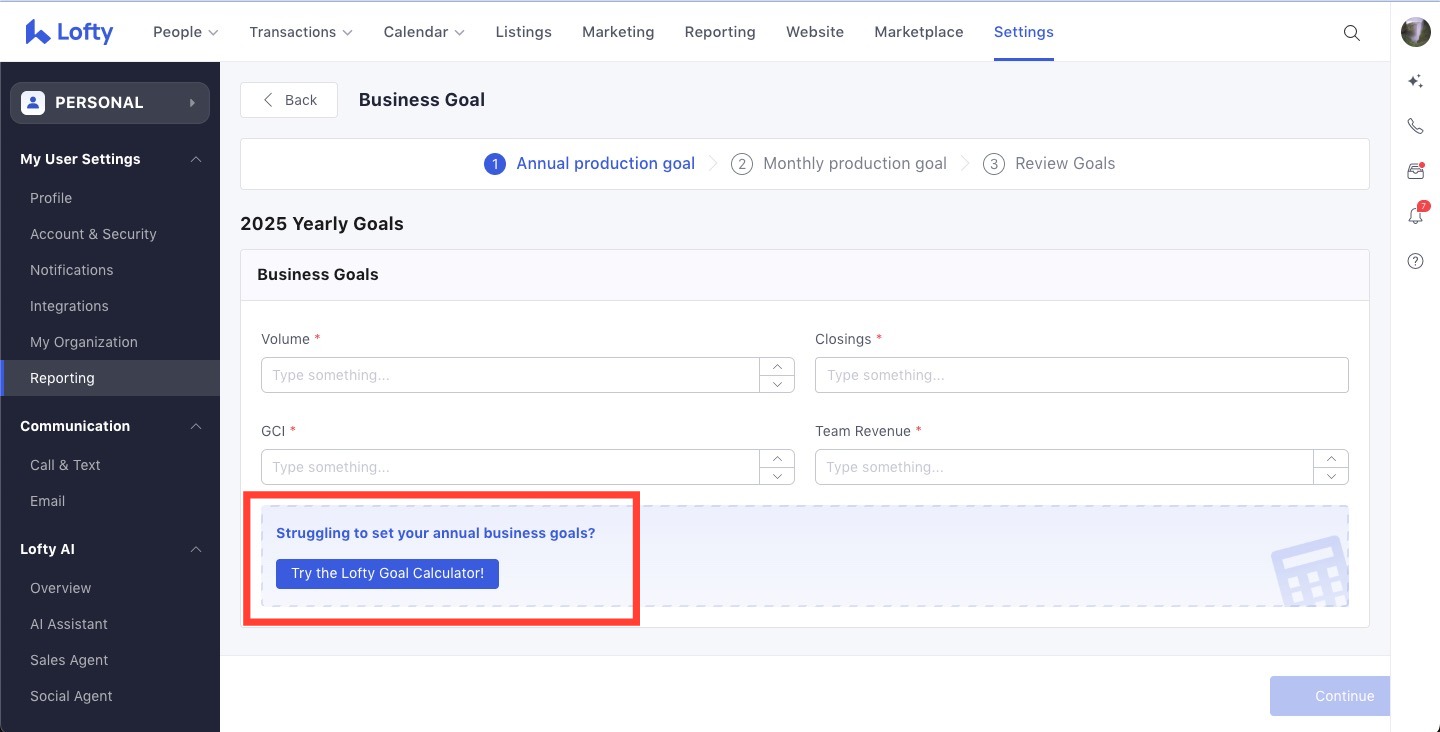This screenshot has height=732, width=1440.
Task: Click the Lofty logo in header
Action: 69,32
